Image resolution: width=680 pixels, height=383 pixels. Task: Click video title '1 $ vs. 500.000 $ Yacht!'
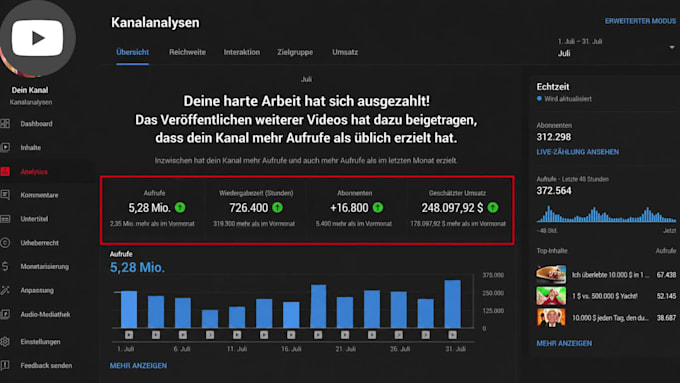[x=605, y=296]
